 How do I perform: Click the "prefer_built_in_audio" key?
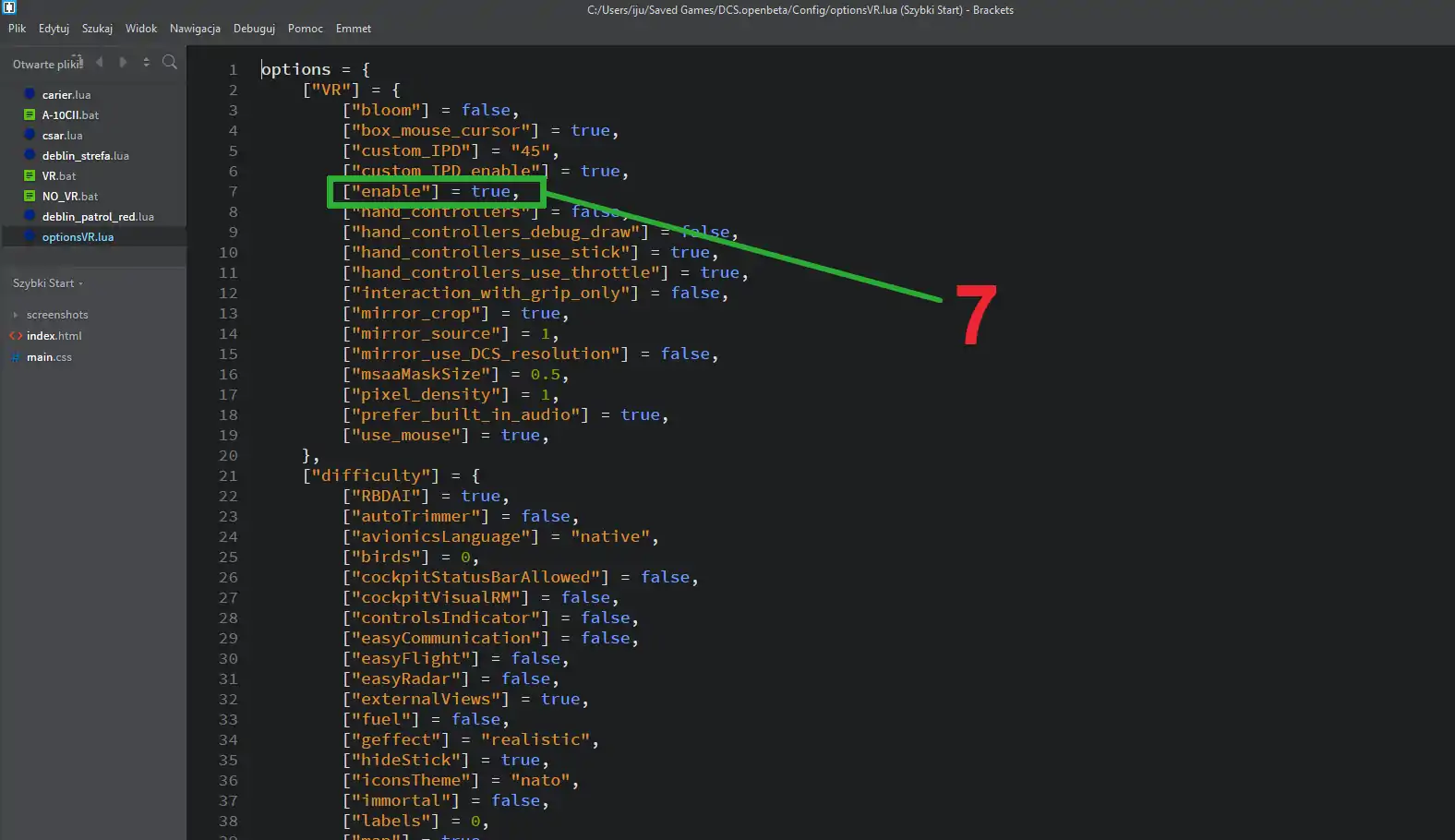click(x=465, y=414)
